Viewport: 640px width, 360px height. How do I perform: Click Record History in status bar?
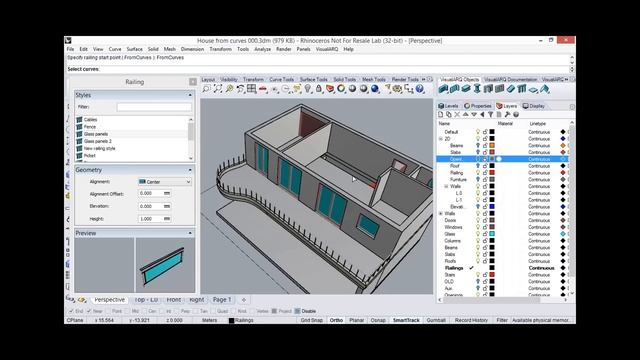(471, 320)
